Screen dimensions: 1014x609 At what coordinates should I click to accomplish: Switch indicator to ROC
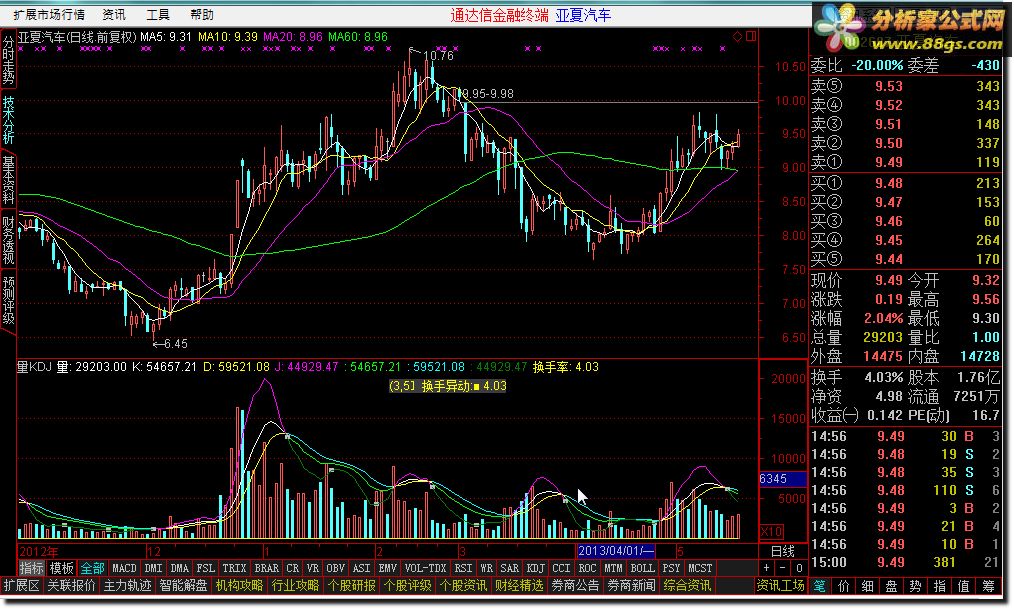pos(587,568)
